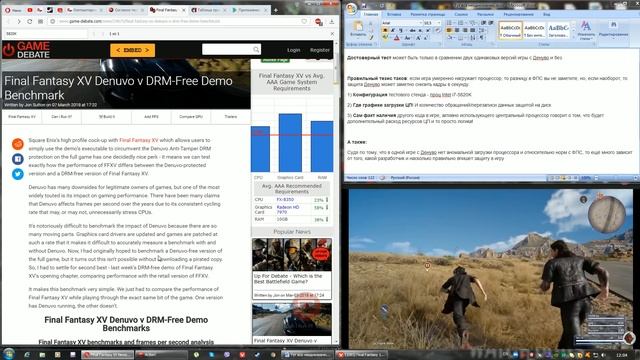Open the Рецензирование ribbon tab
640x360 pixels.
[x=519, y=14]
